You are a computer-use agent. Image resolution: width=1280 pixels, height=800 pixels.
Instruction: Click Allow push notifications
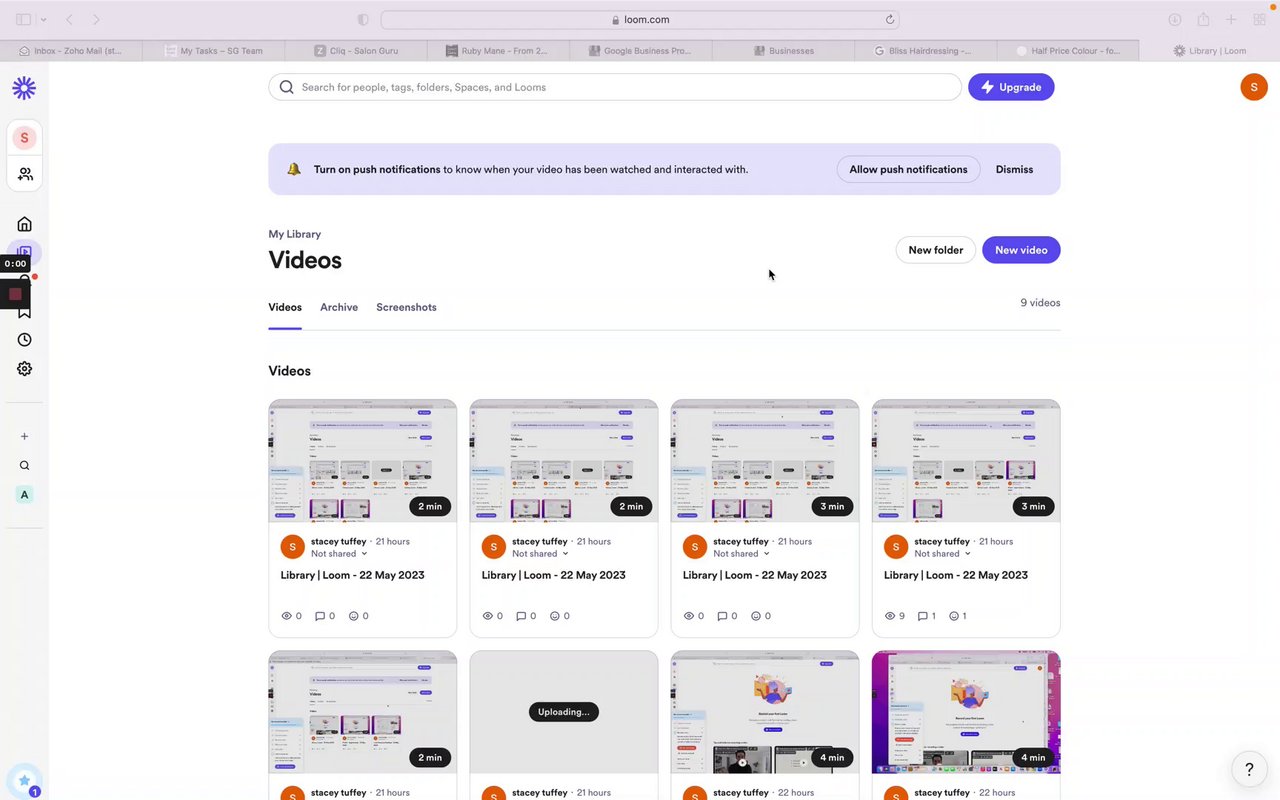[x=908, y=169]
